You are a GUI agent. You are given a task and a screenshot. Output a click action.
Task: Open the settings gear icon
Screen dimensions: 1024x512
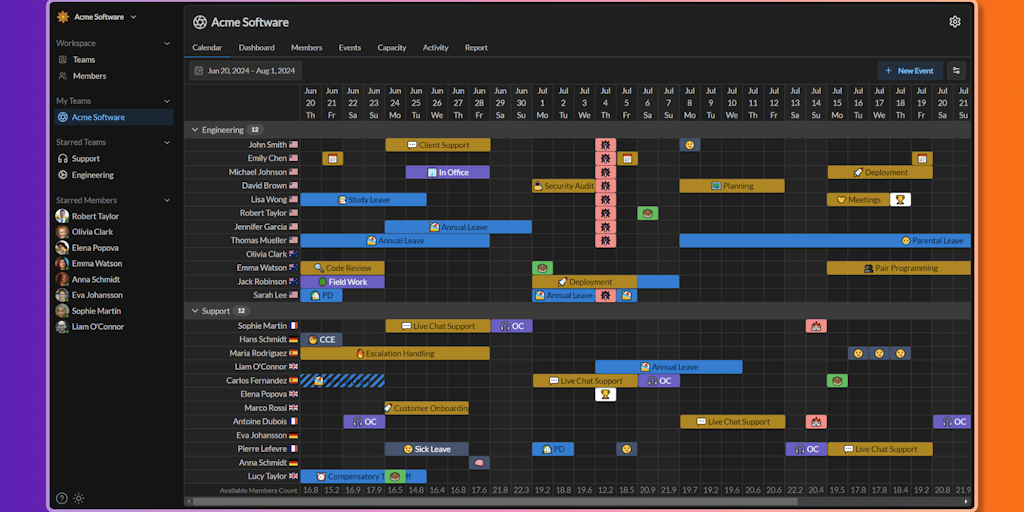click(955, 22)
